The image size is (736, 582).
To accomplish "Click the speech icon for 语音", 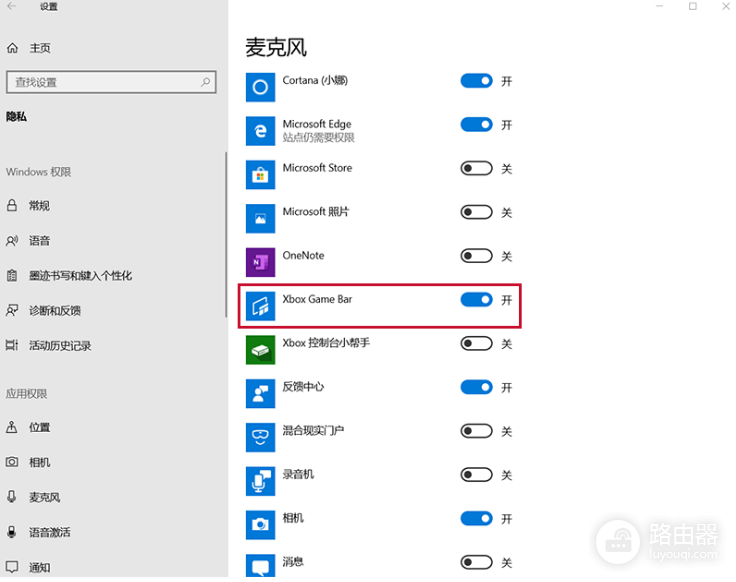I will coord(12,241).
